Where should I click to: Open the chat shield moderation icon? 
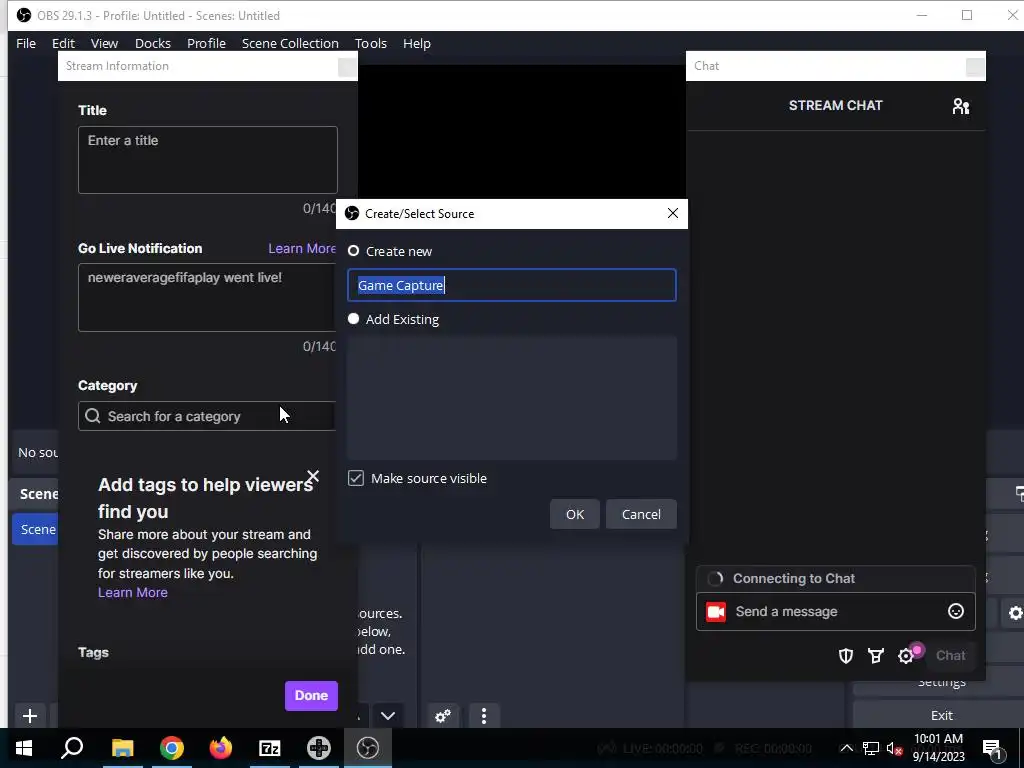point(846,656)
